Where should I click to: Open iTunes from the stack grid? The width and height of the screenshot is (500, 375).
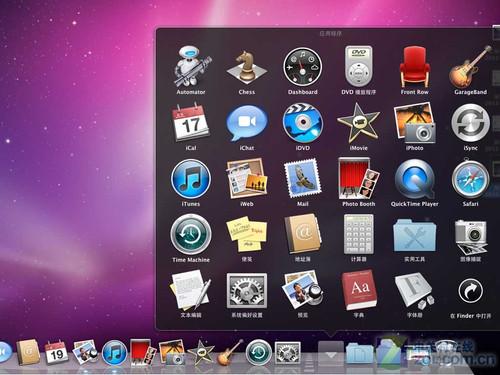pyautogui.click(x=191, y=179)
